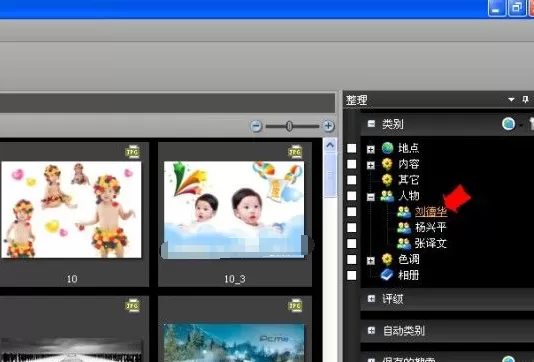
Task: Click JPG badge on the blue landscape thumbnail
Action: 295,305
